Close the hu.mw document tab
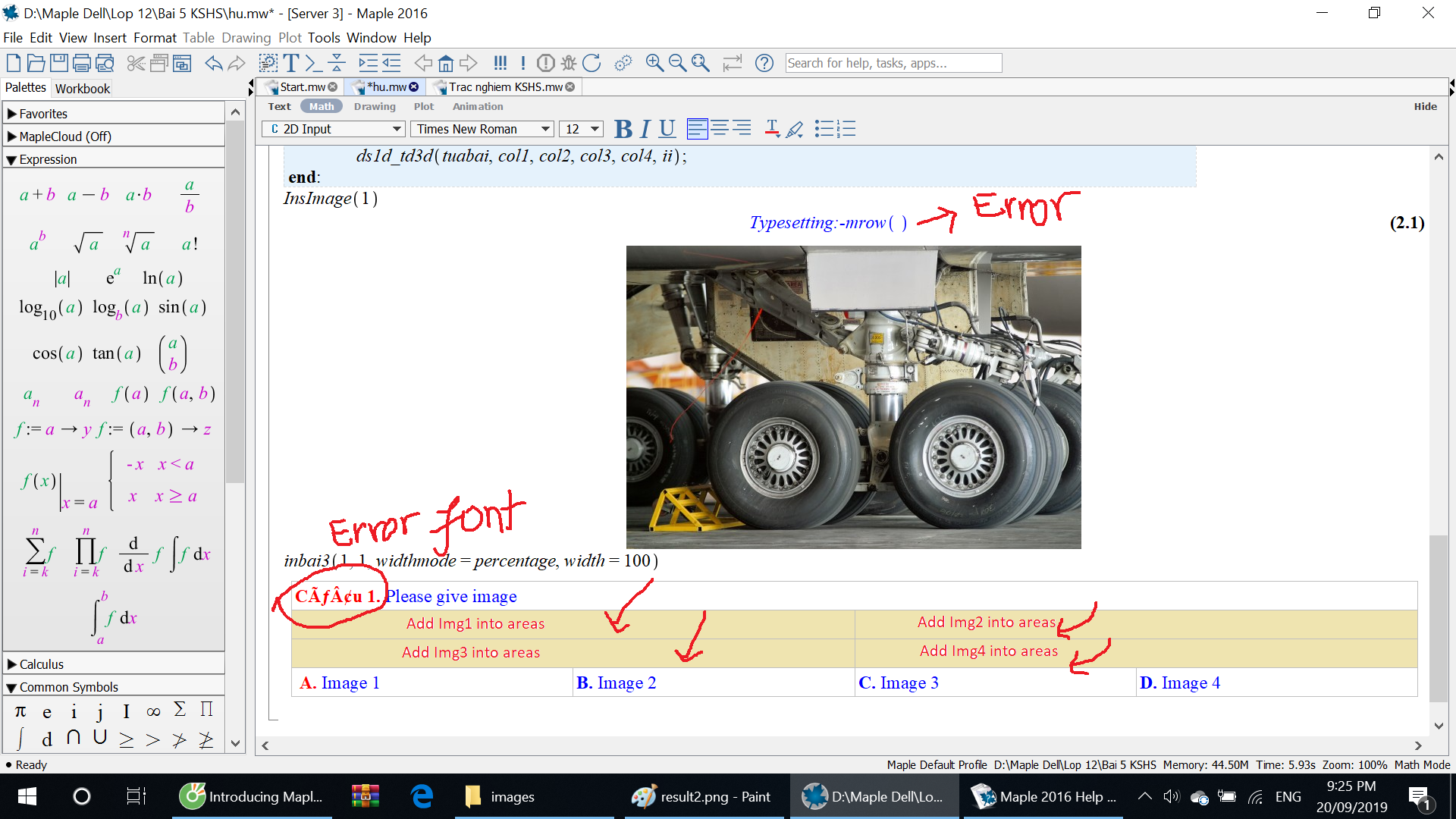This screenshot has height=819, width=1456. pos(414,87)
